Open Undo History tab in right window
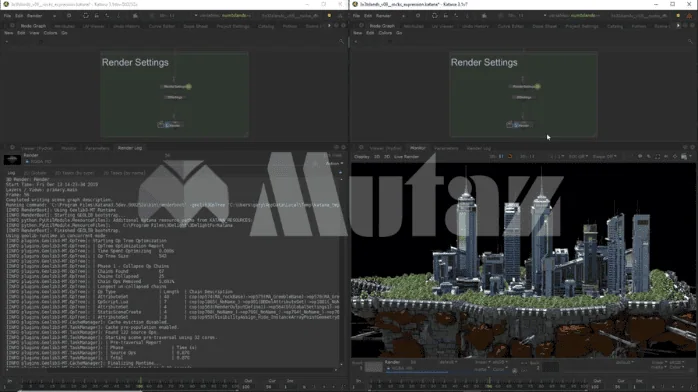 pos(475,26)
